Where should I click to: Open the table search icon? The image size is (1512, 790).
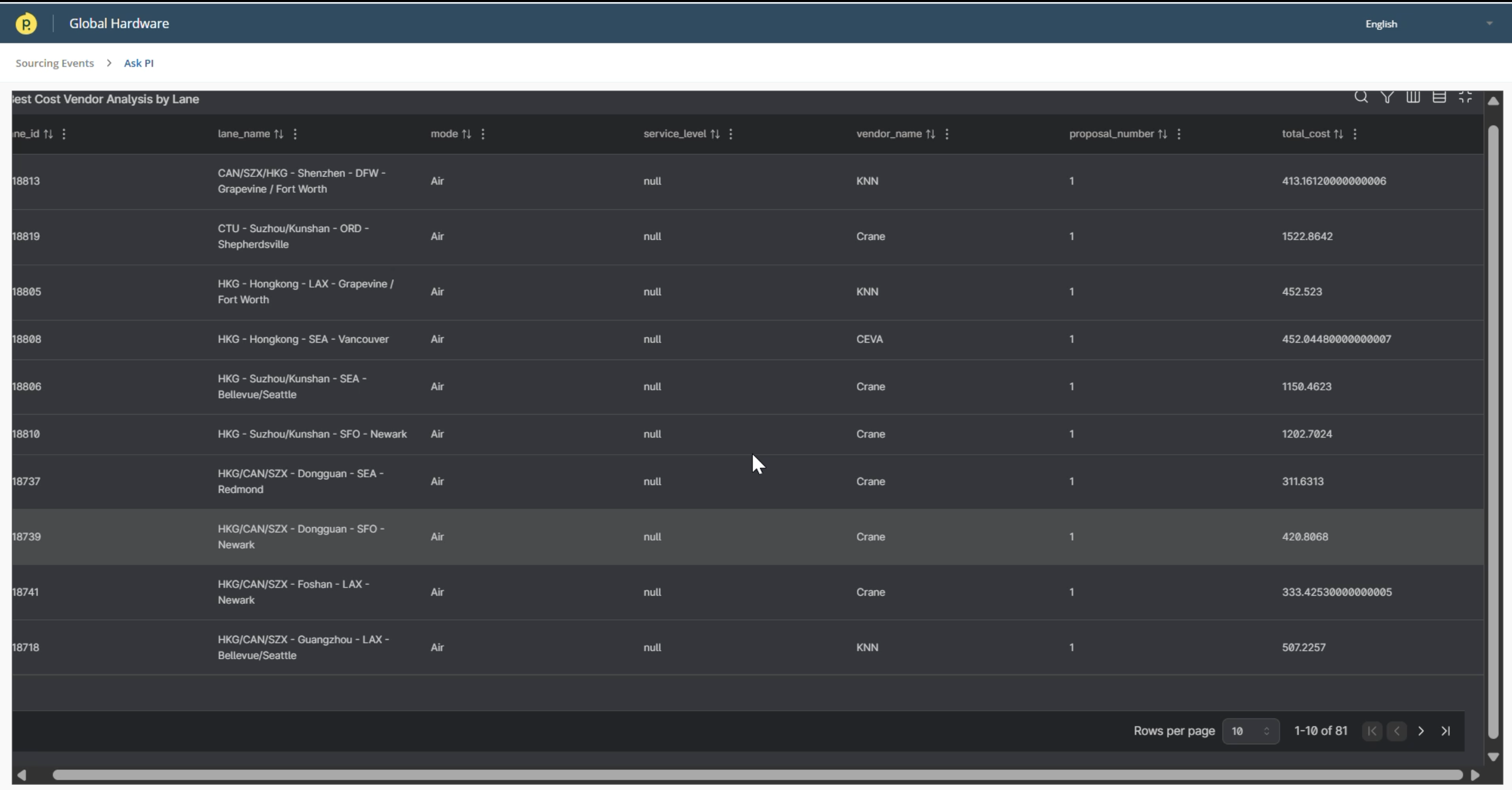[x=1361, y=97]
